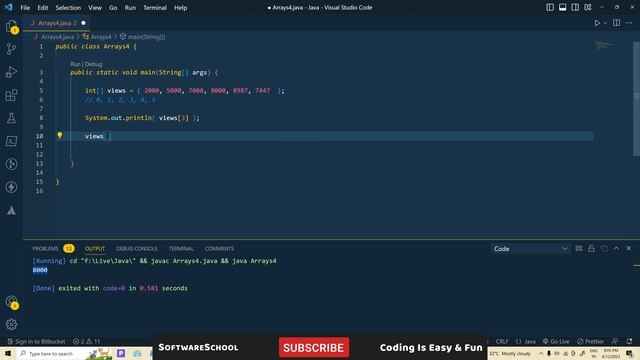Screen dimensions: 640x360
Task: Open the output channel dropdown showing Code
Action: [x=530, y=249]
